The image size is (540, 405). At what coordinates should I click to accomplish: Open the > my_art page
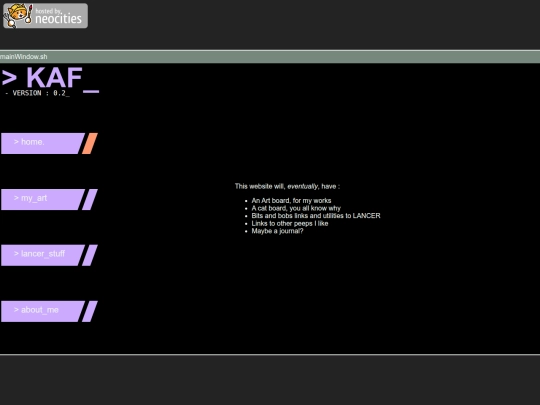43,199
